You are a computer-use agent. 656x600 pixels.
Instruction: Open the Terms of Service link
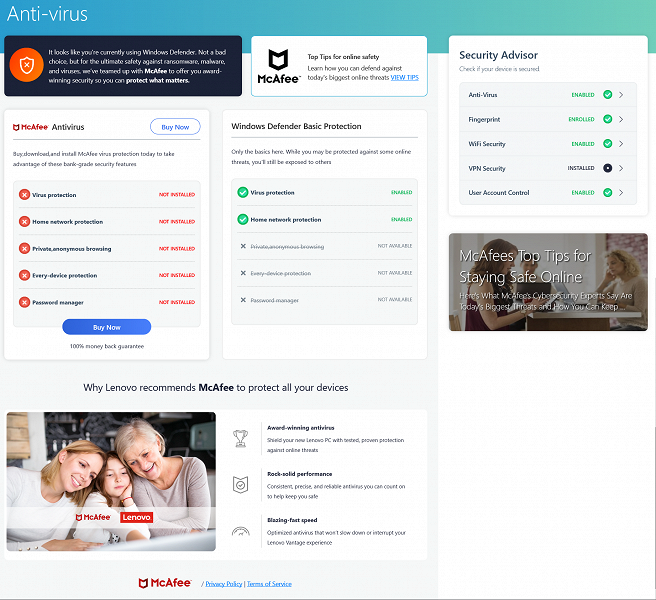click(269, 584)
